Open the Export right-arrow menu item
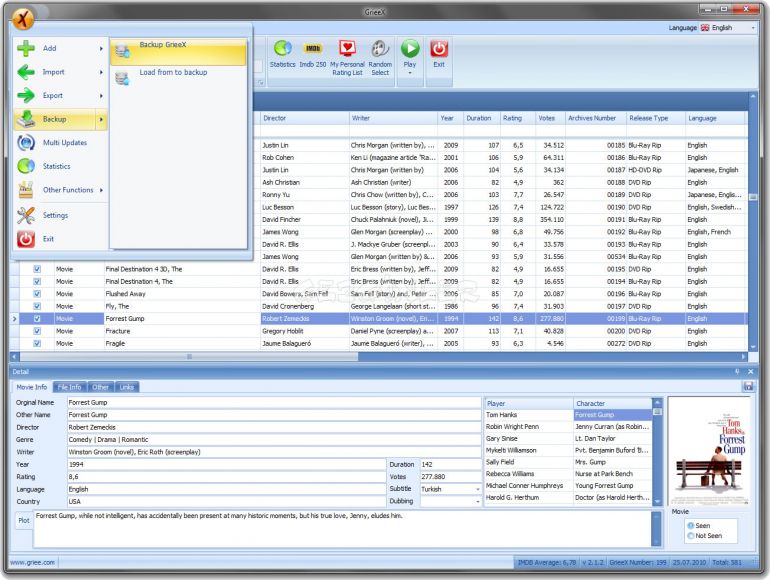770x580 pixels. 60,95
